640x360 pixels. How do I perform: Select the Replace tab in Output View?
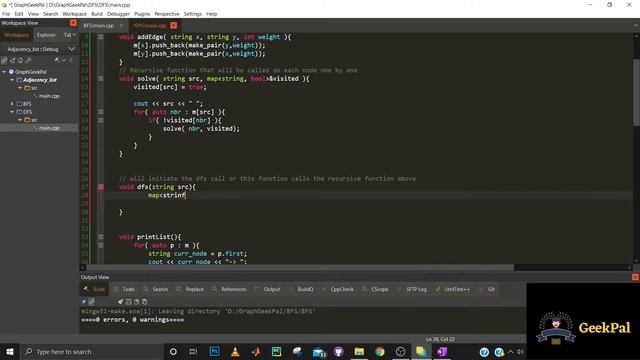click(x=190, y=289)
